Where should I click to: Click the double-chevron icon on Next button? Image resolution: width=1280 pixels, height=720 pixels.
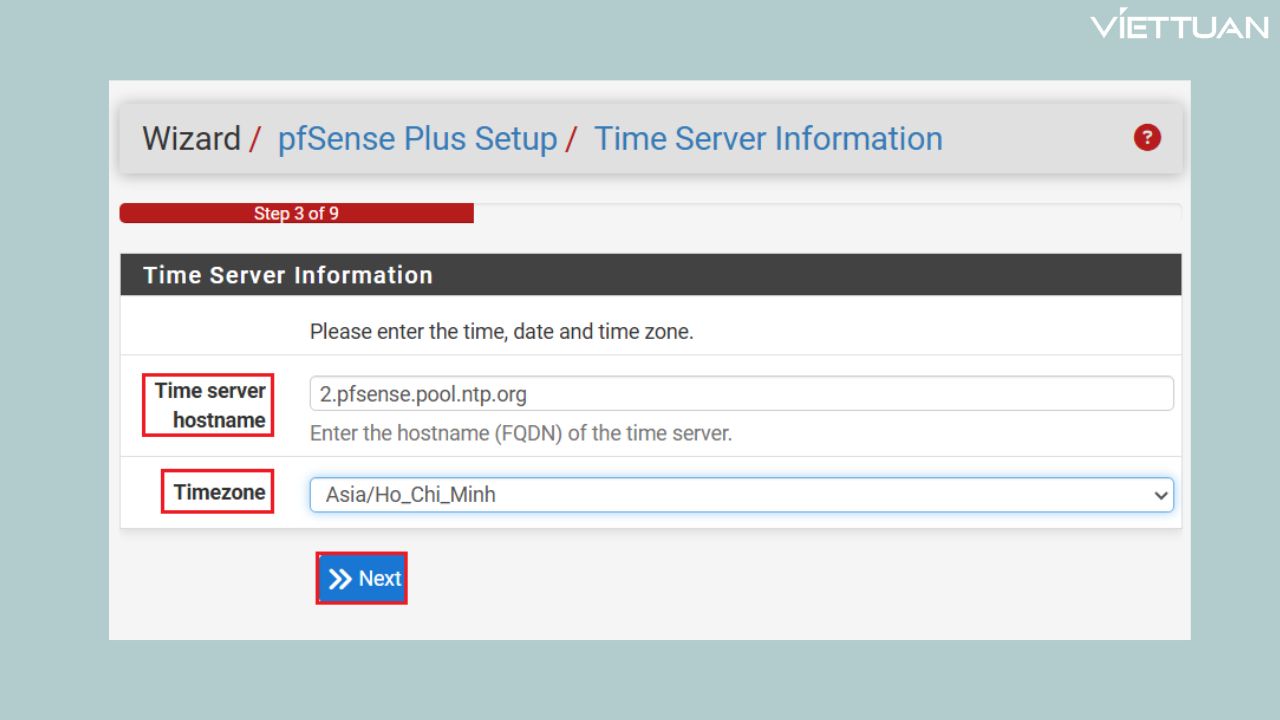[340, 579]
